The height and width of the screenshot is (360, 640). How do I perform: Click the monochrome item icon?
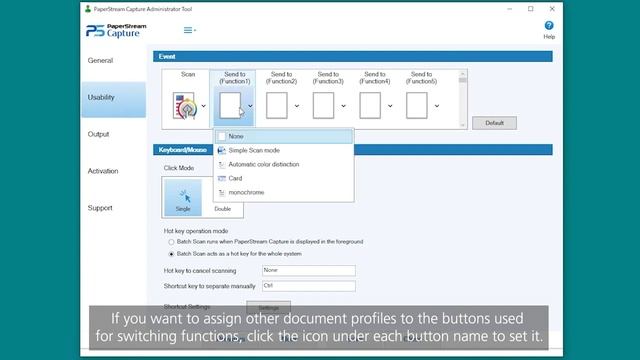click(x=222, y=193)
